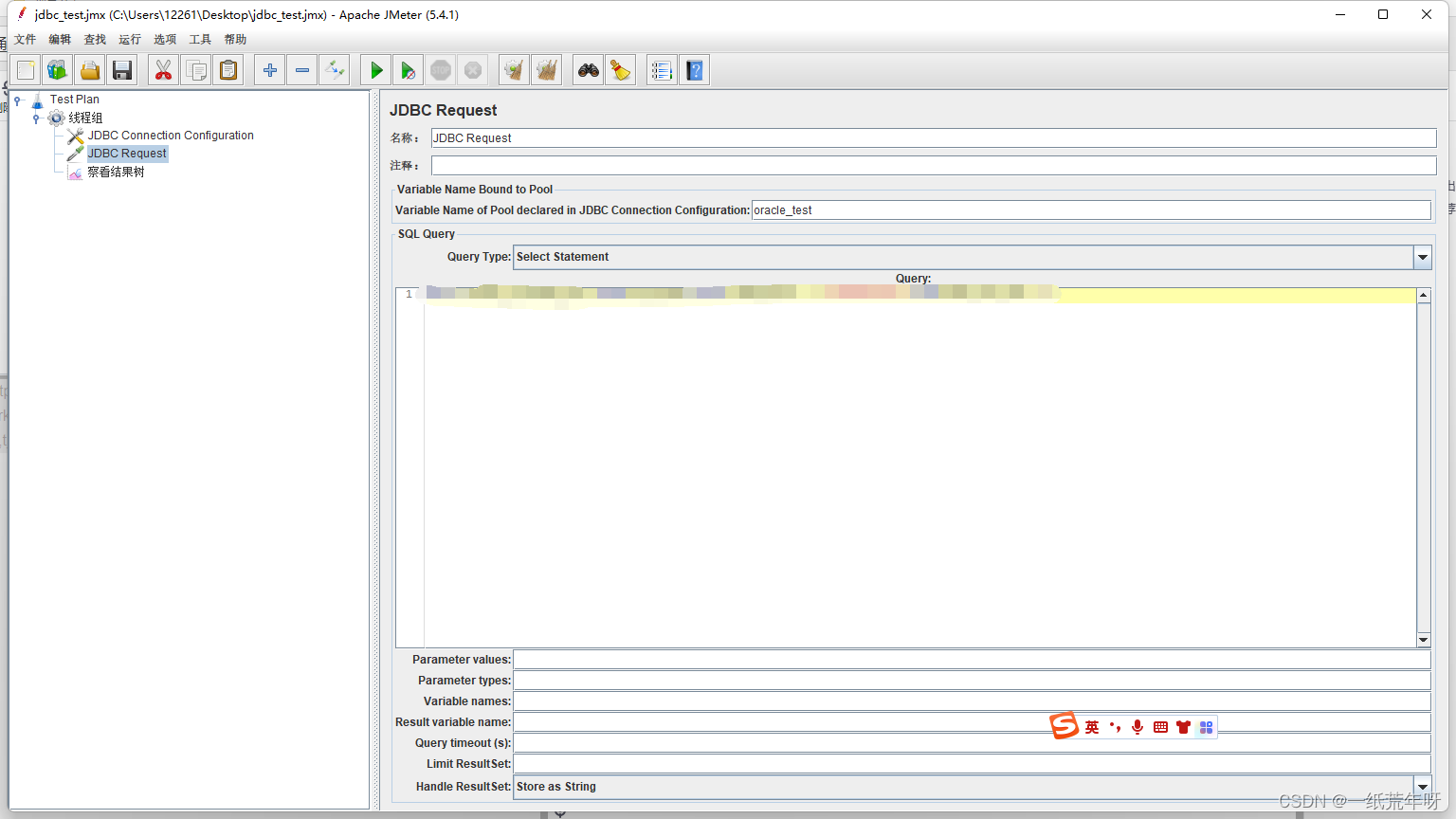Viewport: 1456px width, 819px height.
Task: Open the Function Helper list icon
Action: (x=663, y=70)
